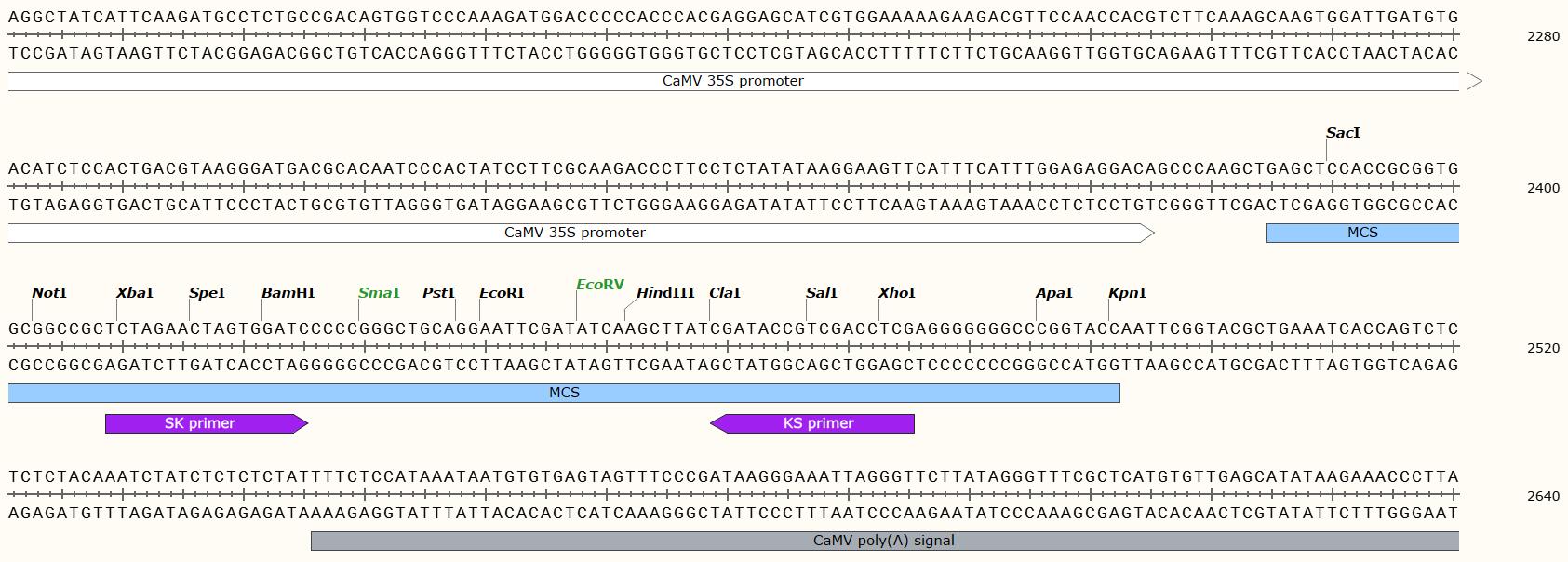Select the EcoRI enzyme label
The width and height of the screenshot is (1568, 562).
[502, 293]
